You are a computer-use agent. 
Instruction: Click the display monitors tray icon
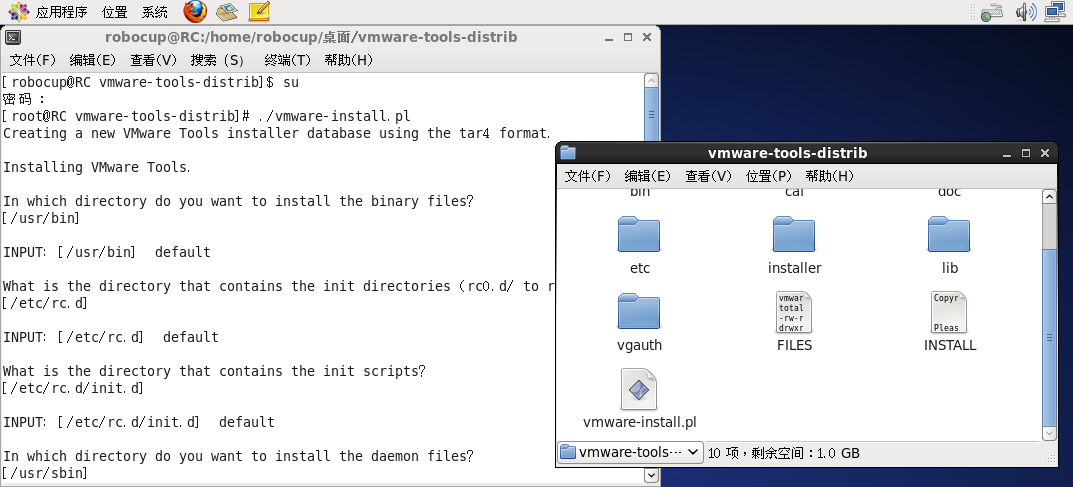pos(1056,12)
